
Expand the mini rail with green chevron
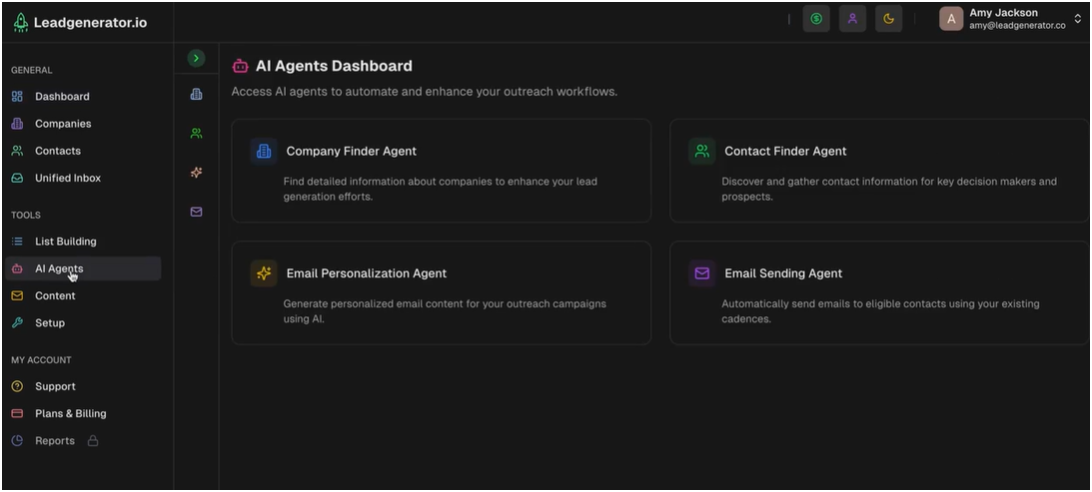pyautogui.click(x=196, y=58)
